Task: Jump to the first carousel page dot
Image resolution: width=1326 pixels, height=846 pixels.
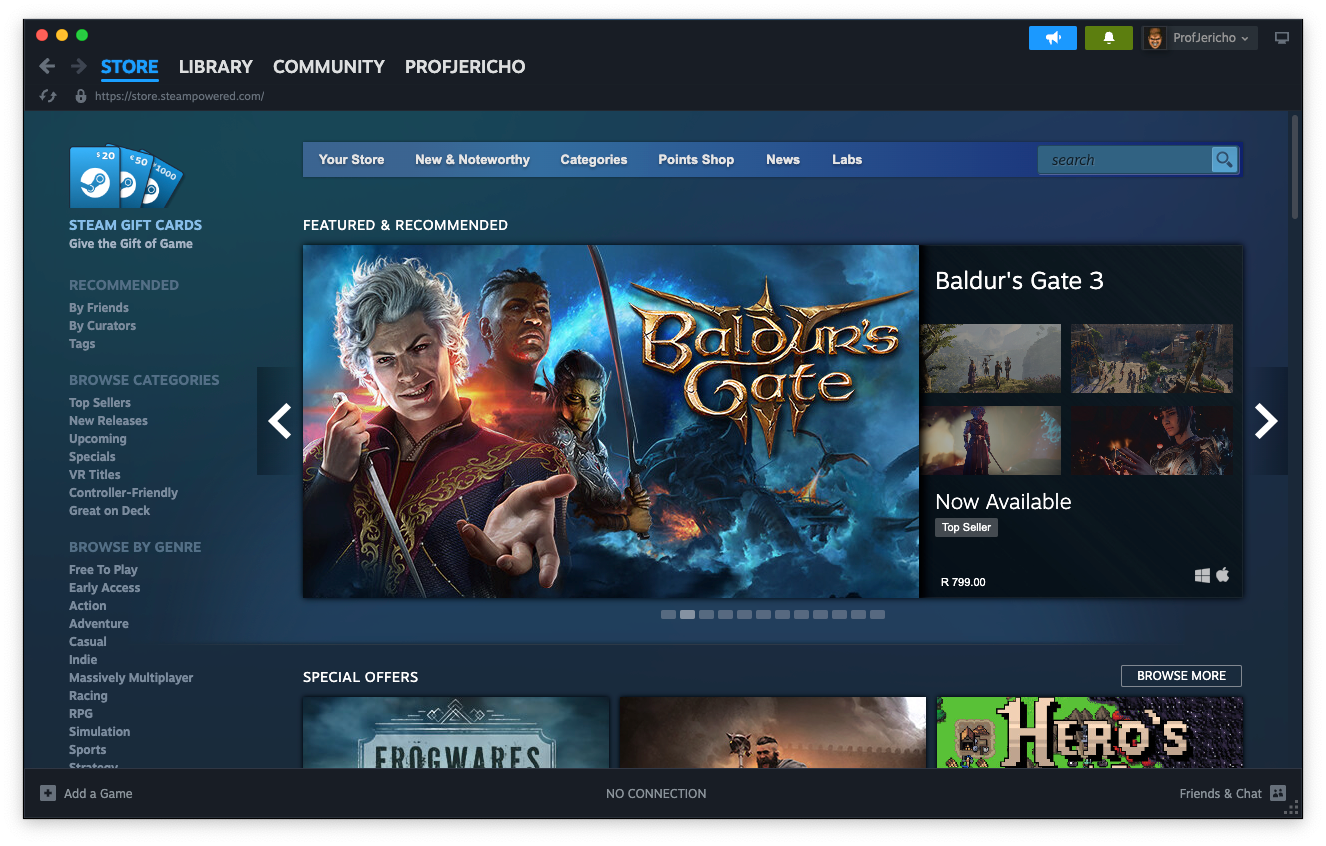Action: pos(668,615)
